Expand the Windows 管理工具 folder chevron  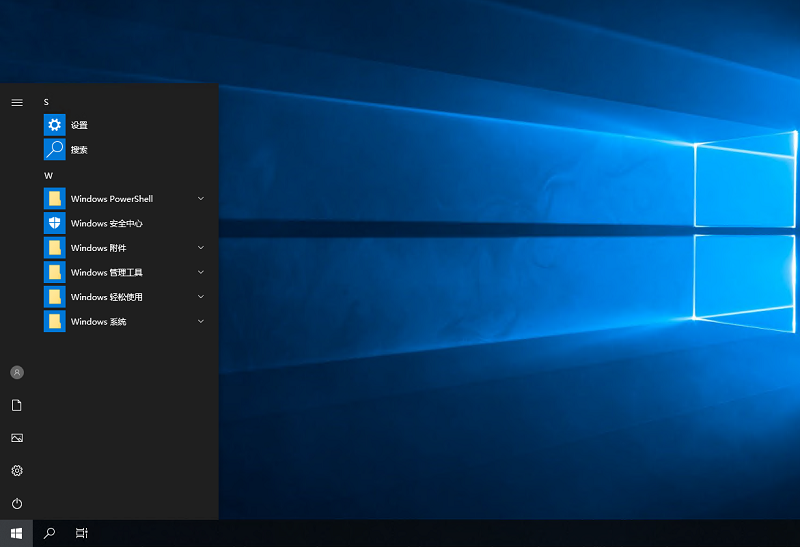pyautogui.click(x=201, y=272)
